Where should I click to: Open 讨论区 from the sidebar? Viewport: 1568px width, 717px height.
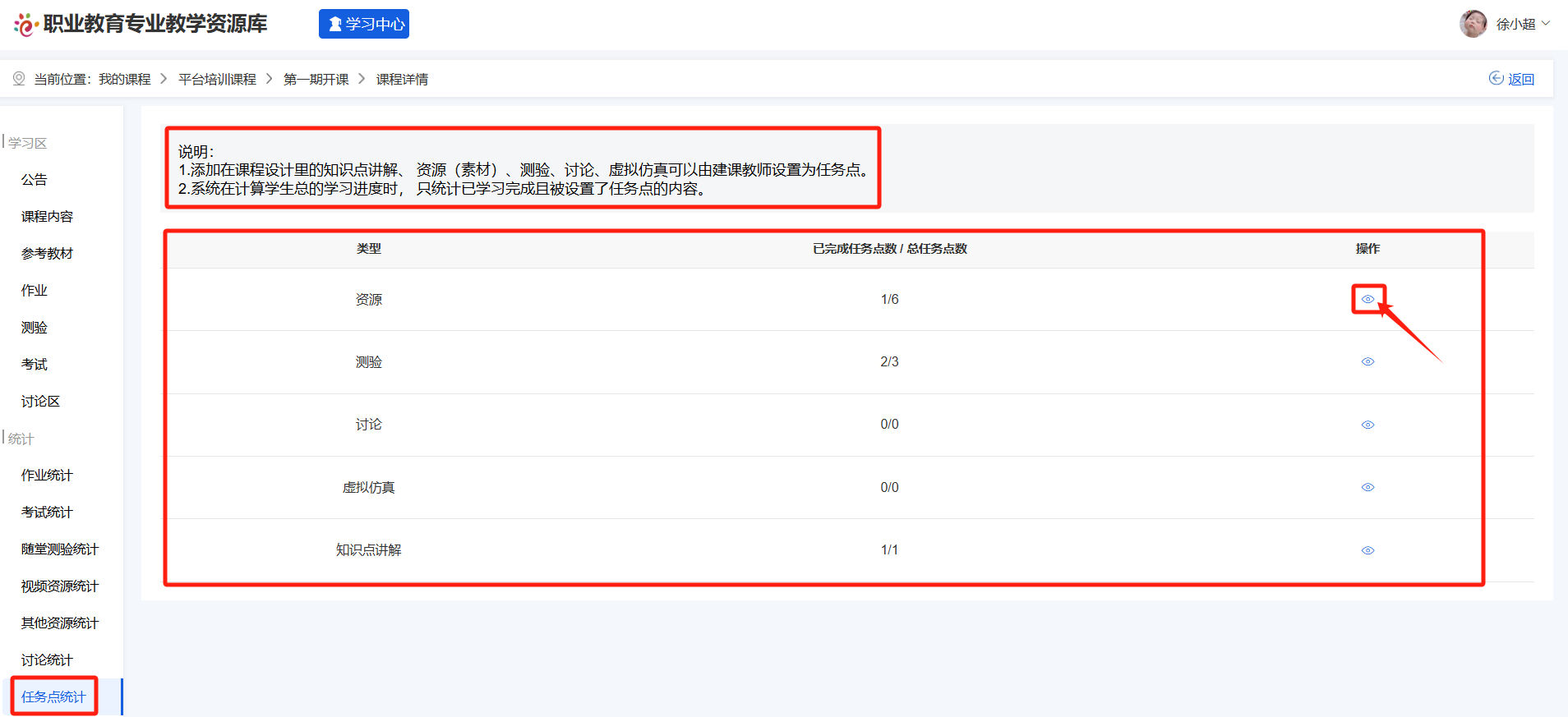click(40, 402)
